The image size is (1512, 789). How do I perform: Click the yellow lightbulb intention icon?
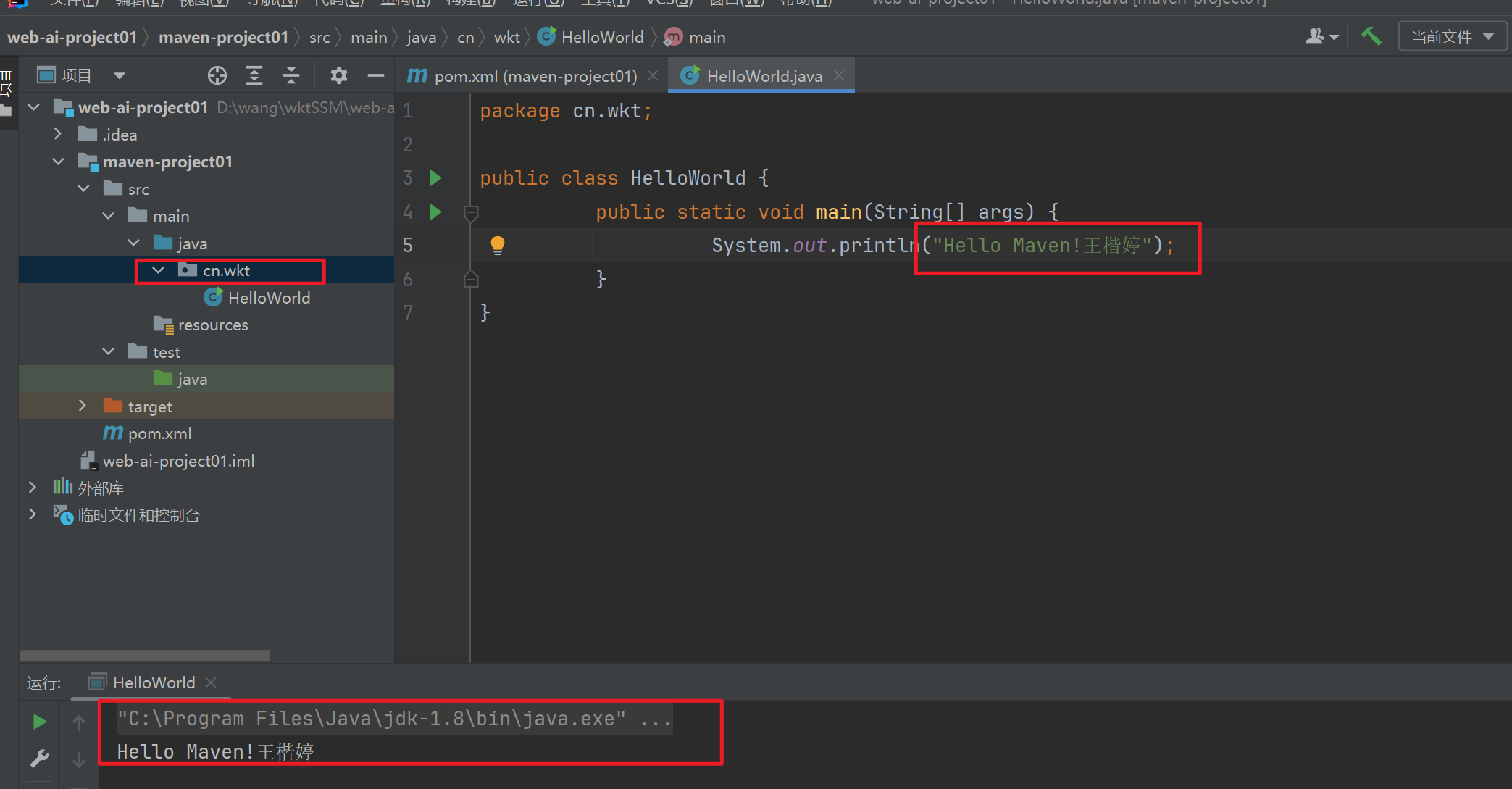click(498, 245)
